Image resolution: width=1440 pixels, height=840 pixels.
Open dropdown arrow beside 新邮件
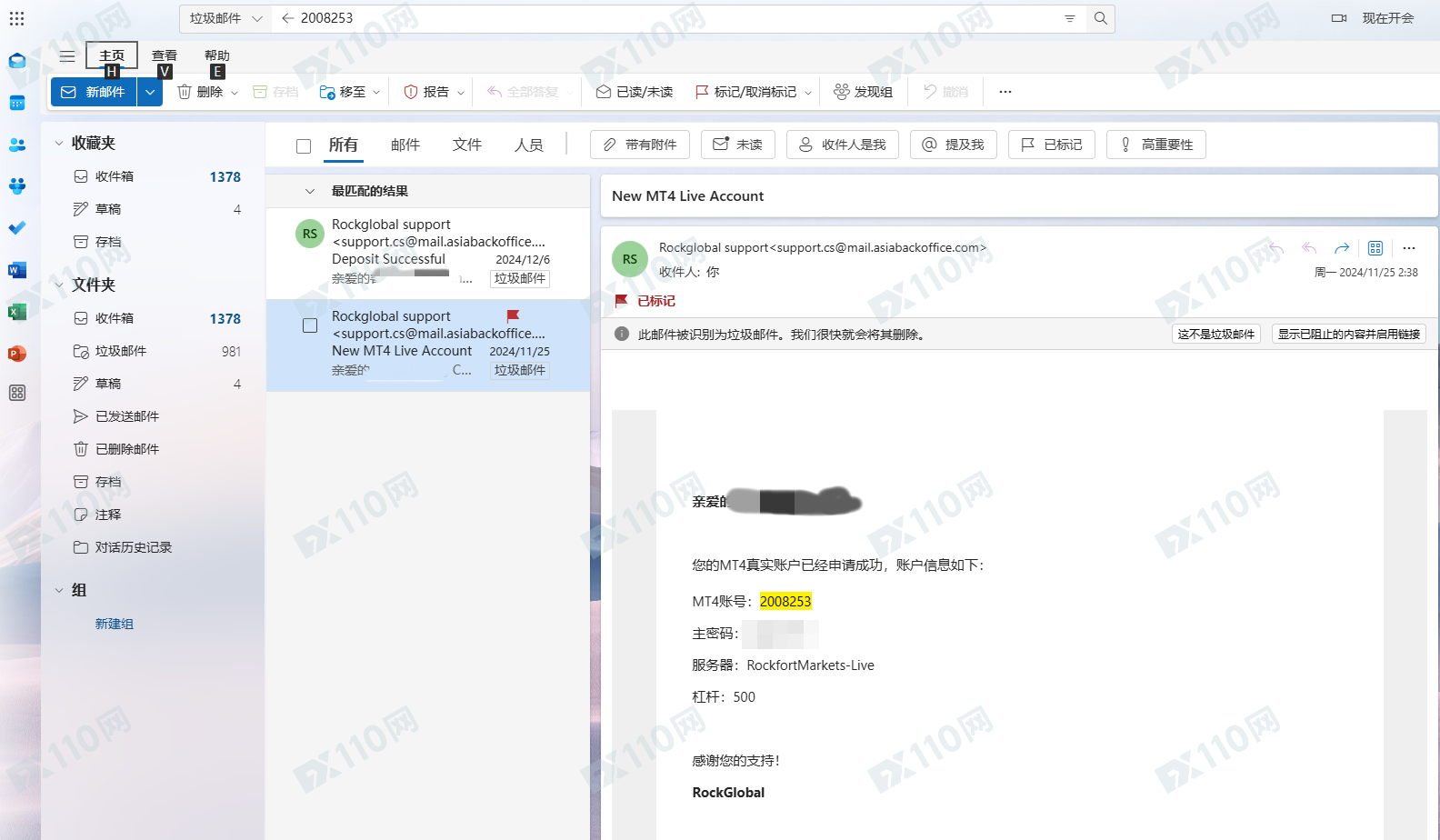point(150,92)
